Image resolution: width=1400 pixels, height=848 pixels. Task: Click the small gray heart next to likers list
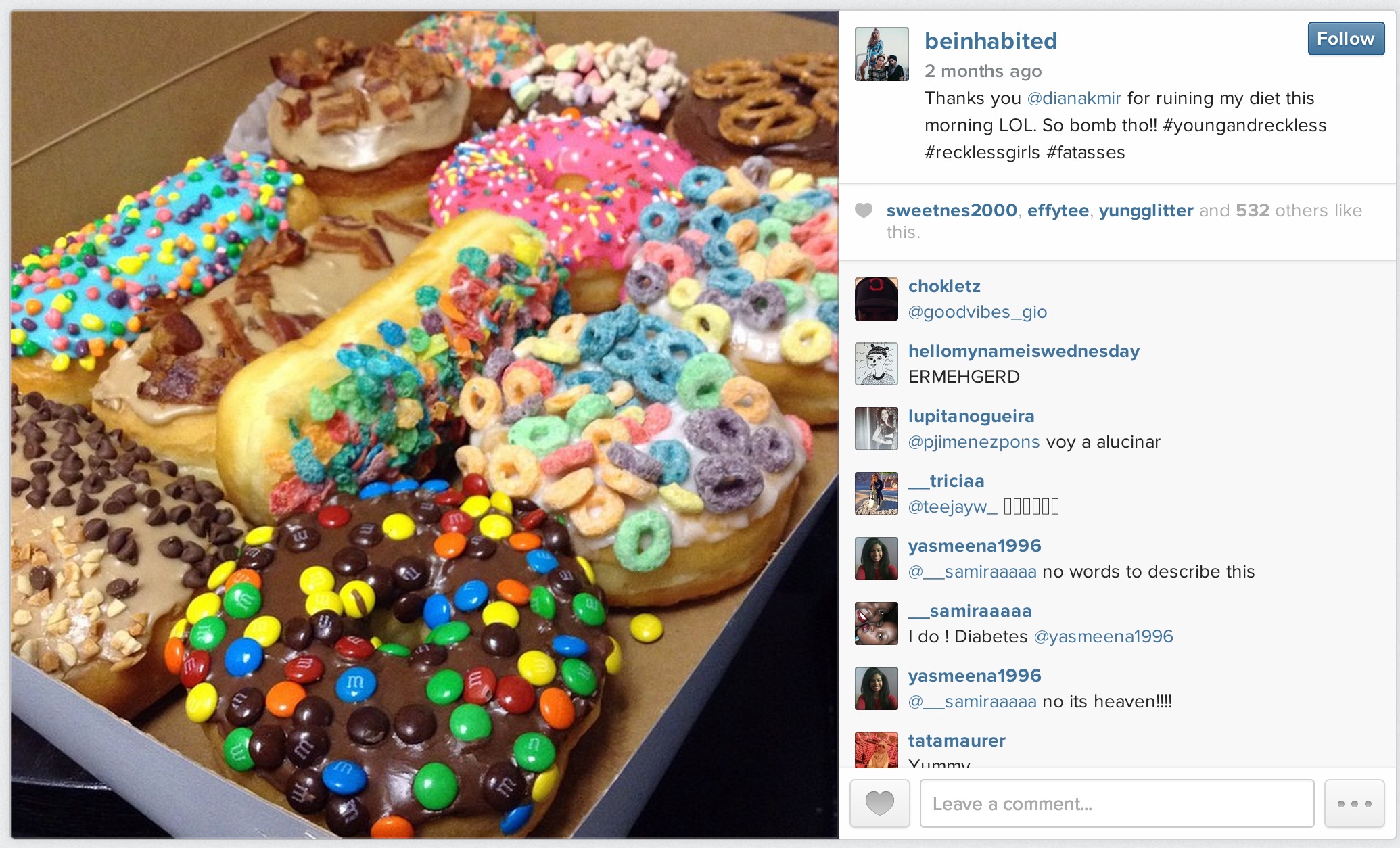click(x=864, y=210)
